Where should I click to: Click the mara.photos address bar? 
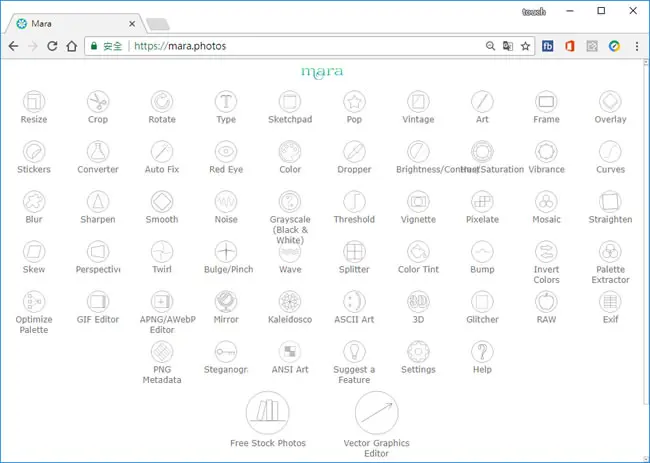(x=286, y=46)
